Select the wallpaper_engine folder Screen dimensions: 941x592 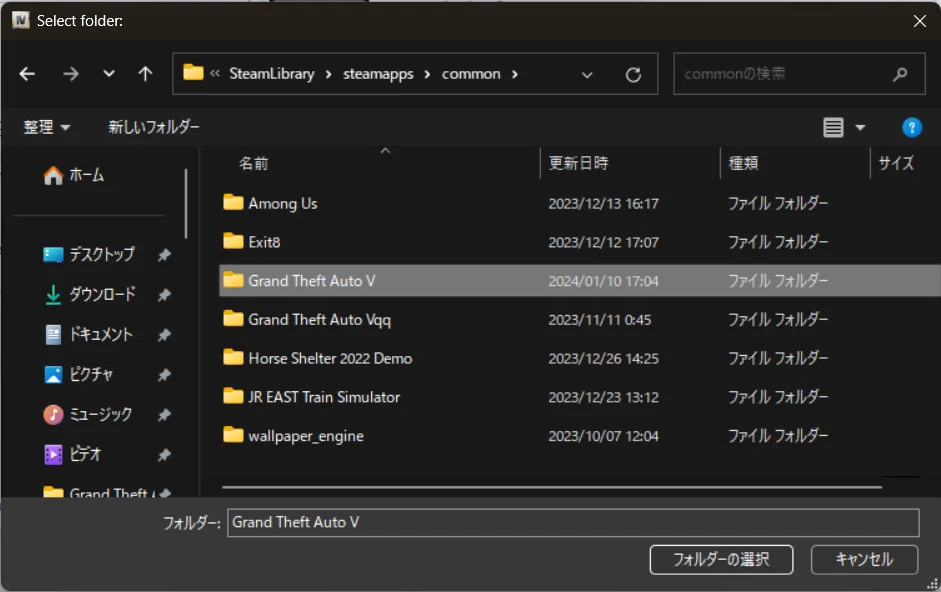tap(580, 436)
